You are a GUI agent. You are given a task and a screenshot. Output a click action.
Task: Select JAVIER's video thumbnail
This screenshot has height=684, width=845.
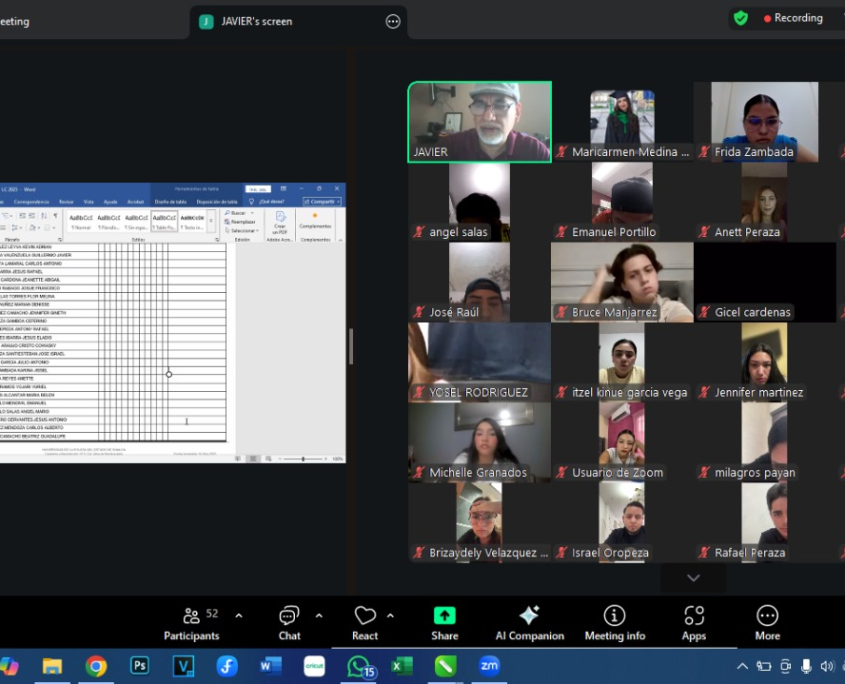[479, 121]
